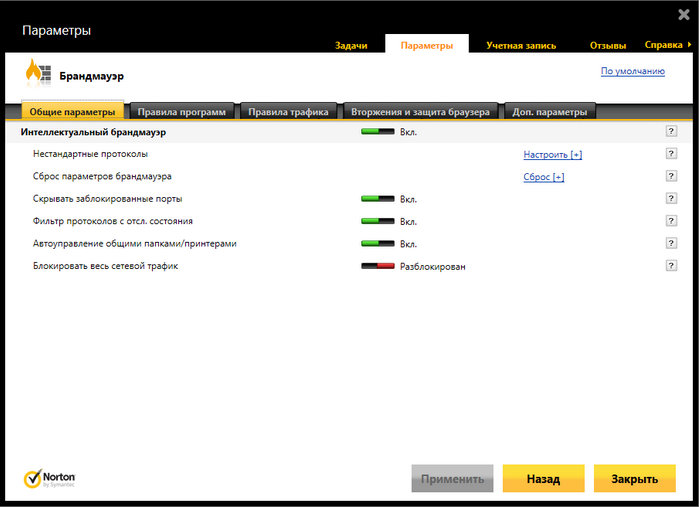Open help for Скрывать заблокированные порты
This screenshot has height=507, width=699.
coord(671,198)
